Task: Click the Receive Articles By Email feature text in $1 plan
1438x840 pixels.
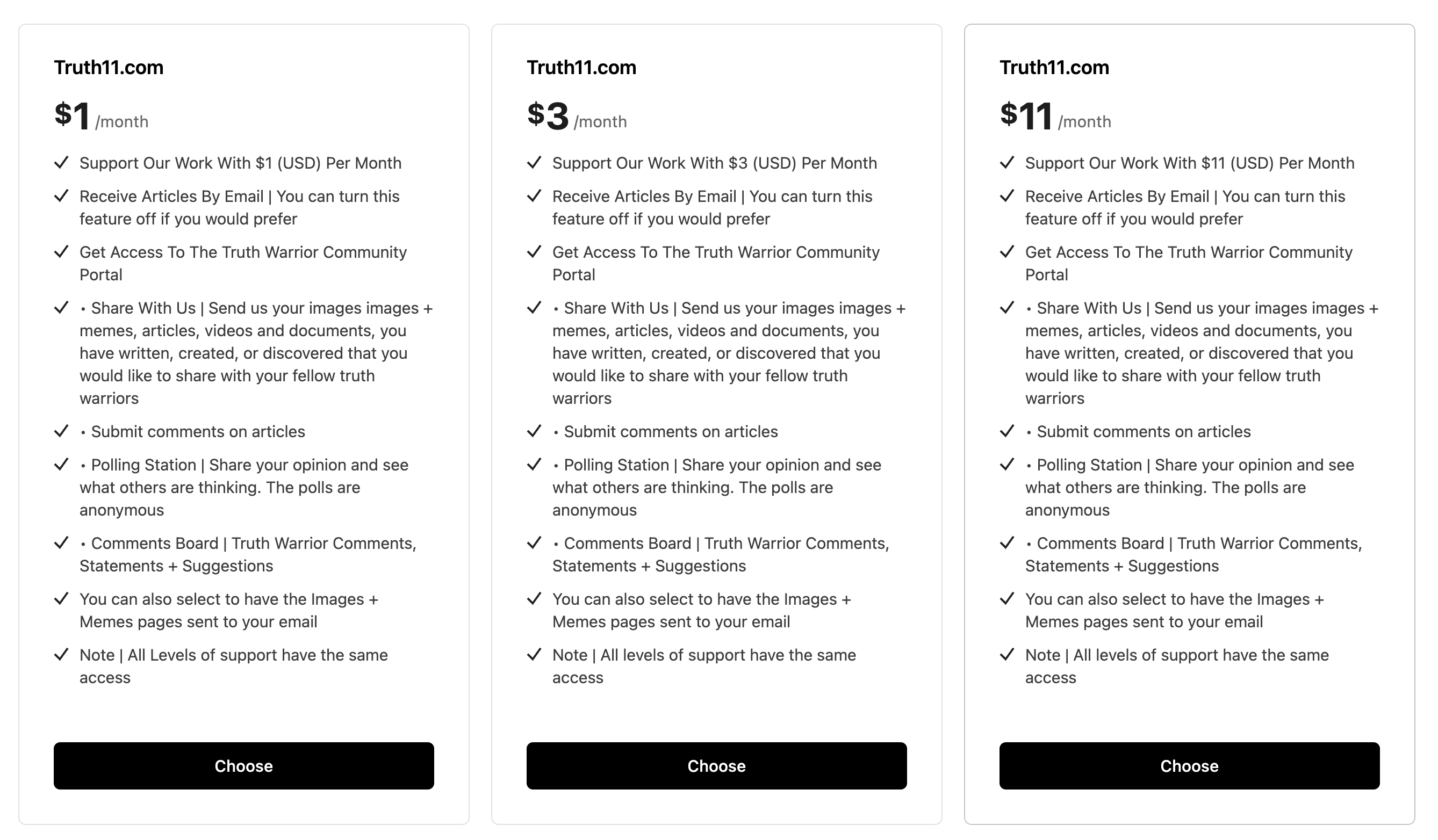Action: (x=240, y=207)
